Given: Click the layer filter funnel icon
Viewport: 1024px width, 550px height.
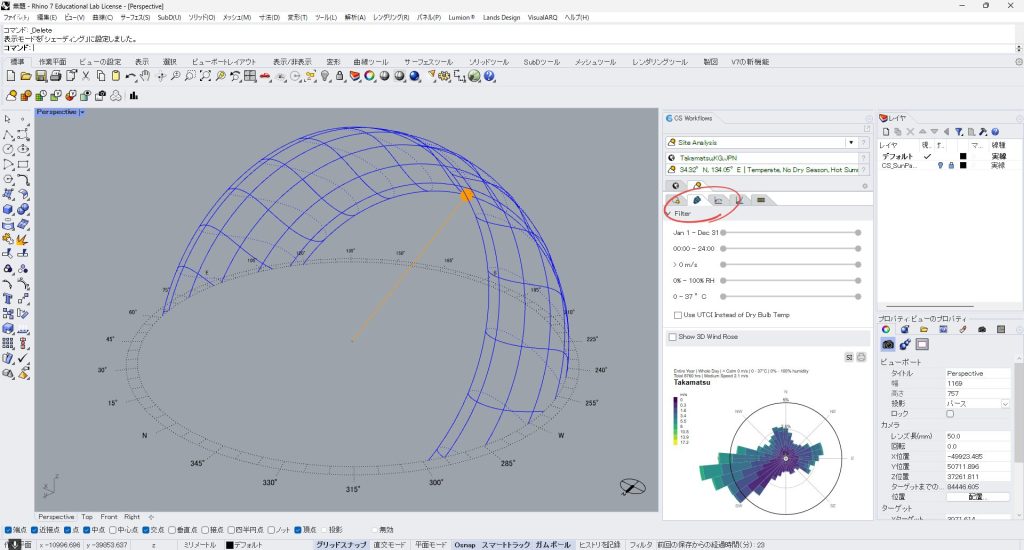Looking at the screenshot, I should (x=960, y=131).
